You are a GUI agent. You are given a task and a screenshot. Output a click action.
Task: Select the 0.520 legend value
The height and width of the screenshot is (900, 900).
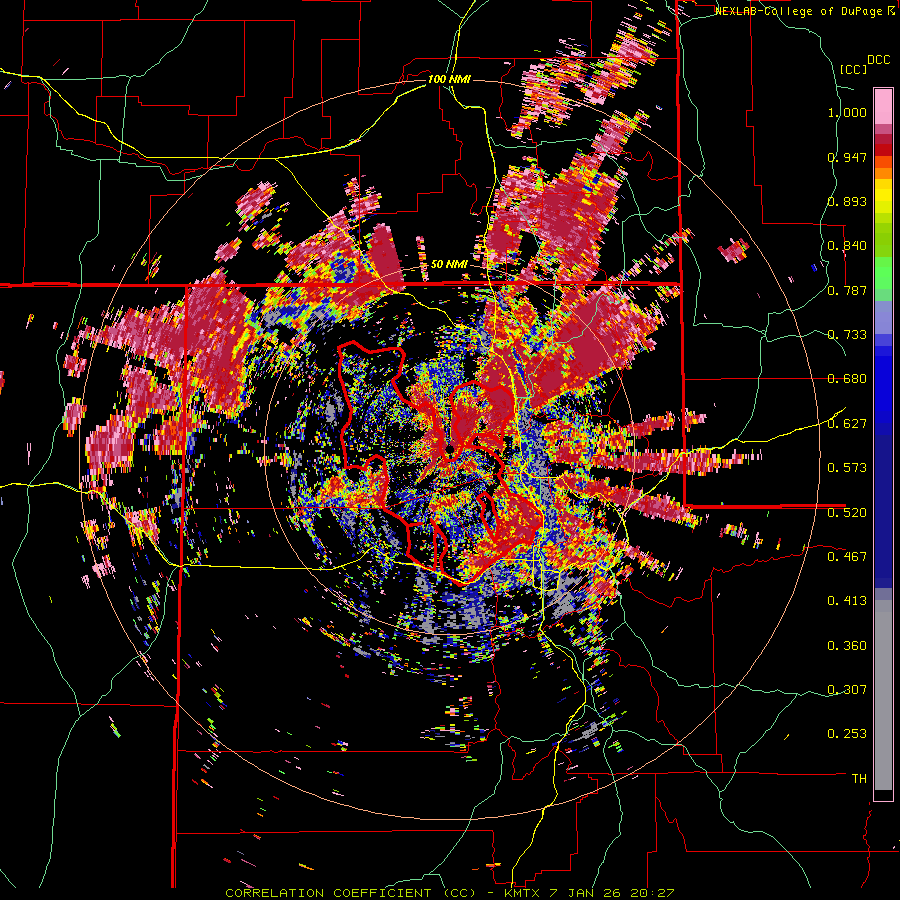point(847,512)
